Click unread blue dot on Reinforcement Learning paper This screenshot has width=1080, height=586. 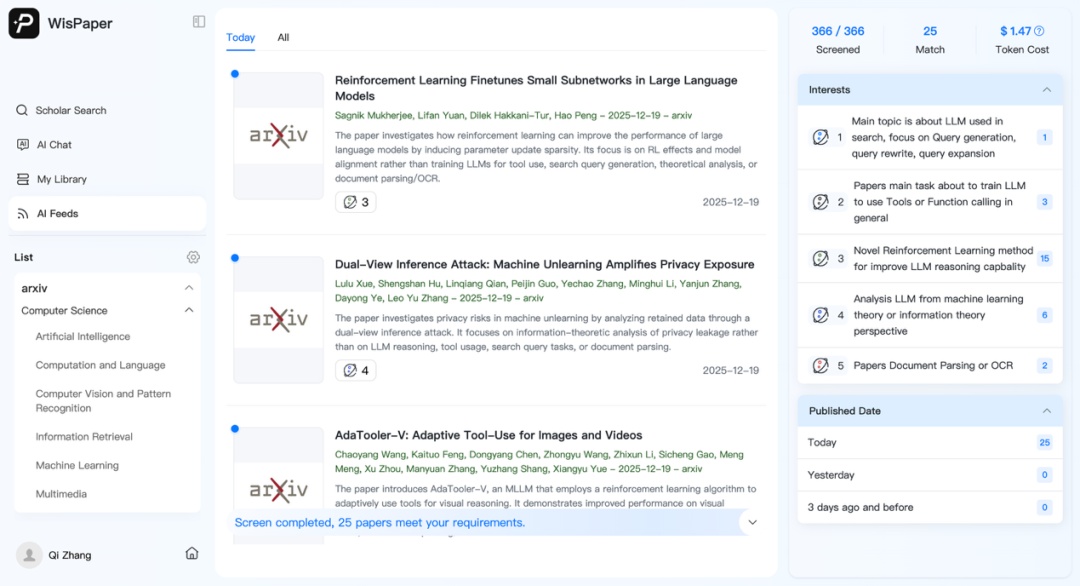point(235,74)
